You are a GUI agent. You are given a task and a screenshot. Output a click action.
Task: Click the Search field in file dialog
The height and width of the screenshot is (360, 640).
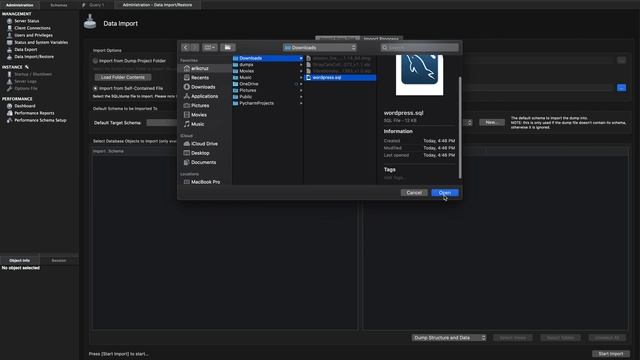pyautogui.click(x=420, y=48)
